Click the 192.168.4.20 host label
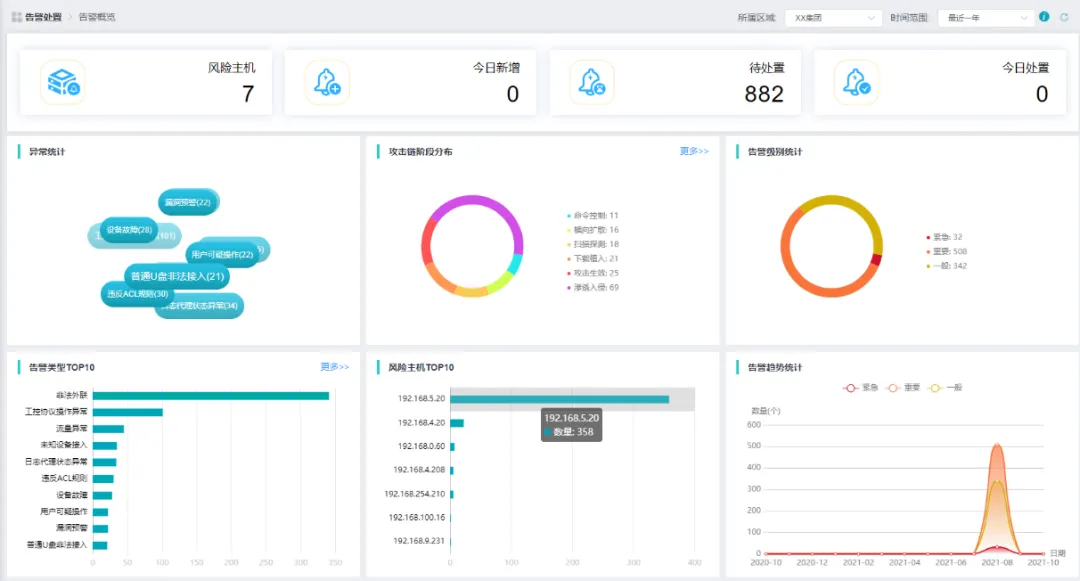1080x581 pixels. (422, 423)
